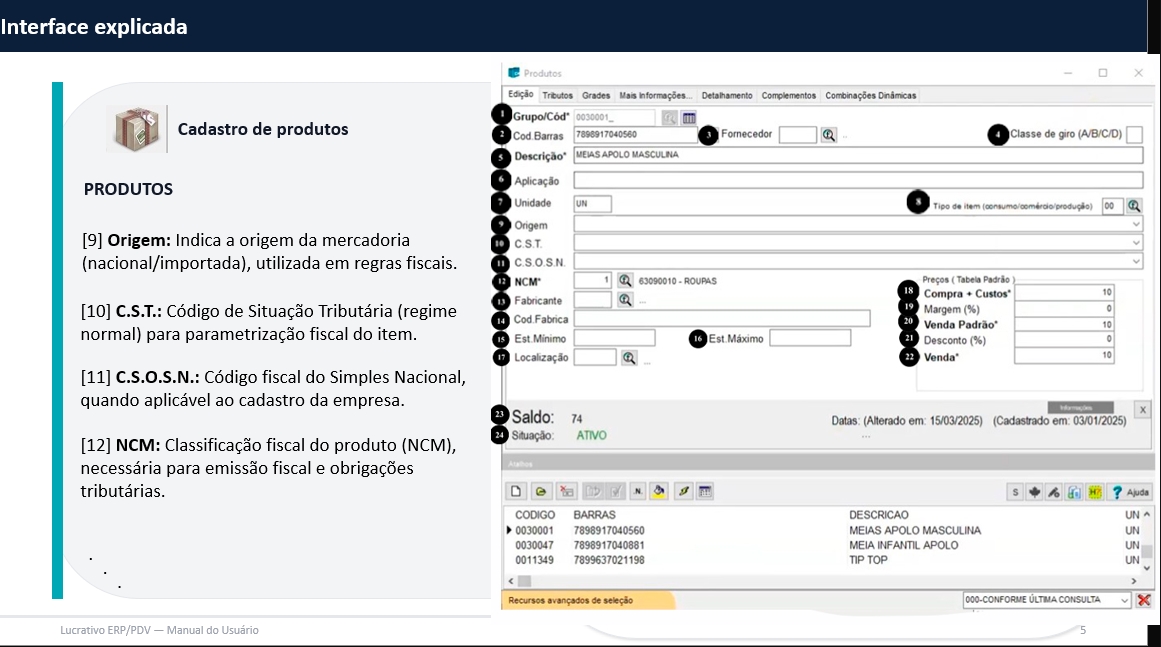
Task: Click the red X beside the consulta dropdown
Action: pyautogui.click(x=1144, y=600)
